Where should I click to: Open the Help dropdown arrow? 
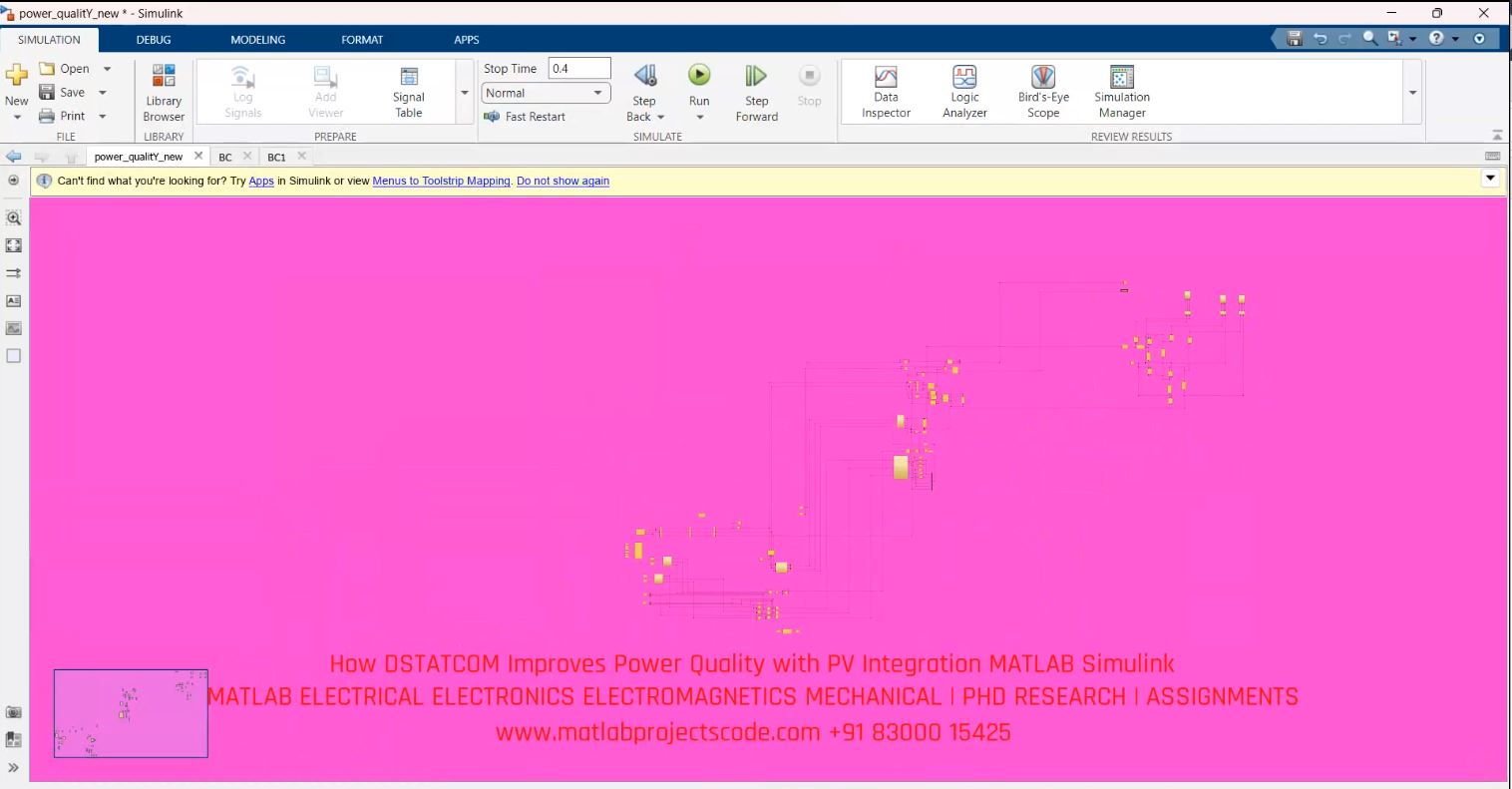[1455, 39]
